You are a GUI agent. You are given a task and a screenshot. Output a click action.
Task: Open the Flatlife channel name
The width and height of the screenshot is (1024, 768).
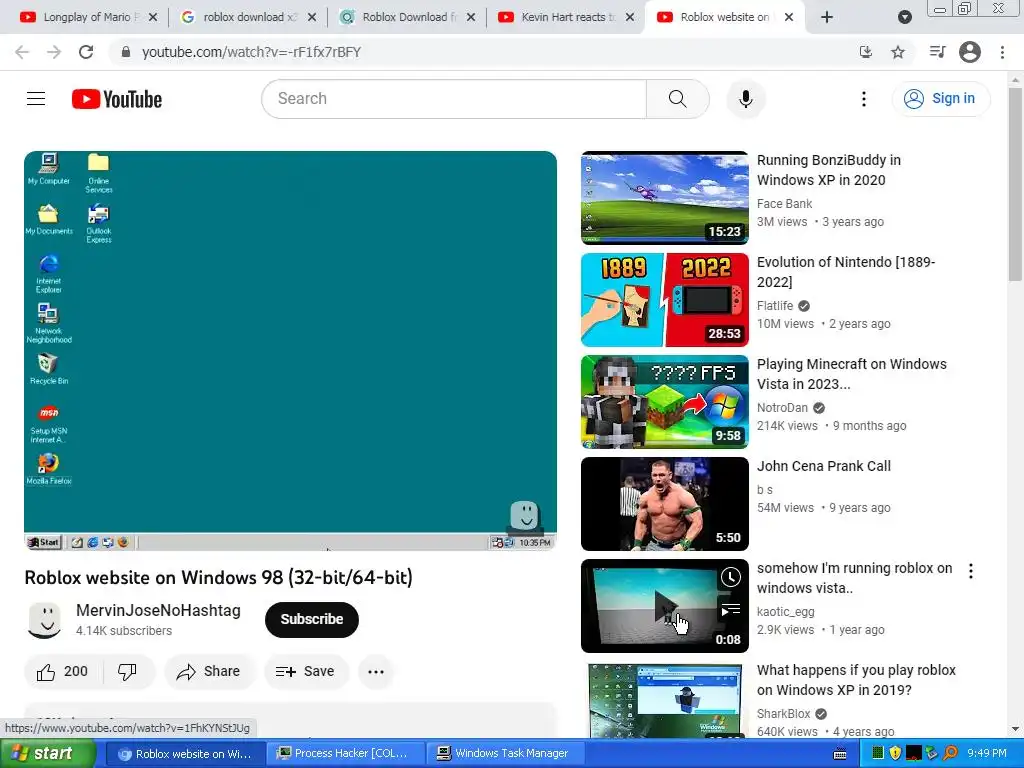tap(775, 306)
